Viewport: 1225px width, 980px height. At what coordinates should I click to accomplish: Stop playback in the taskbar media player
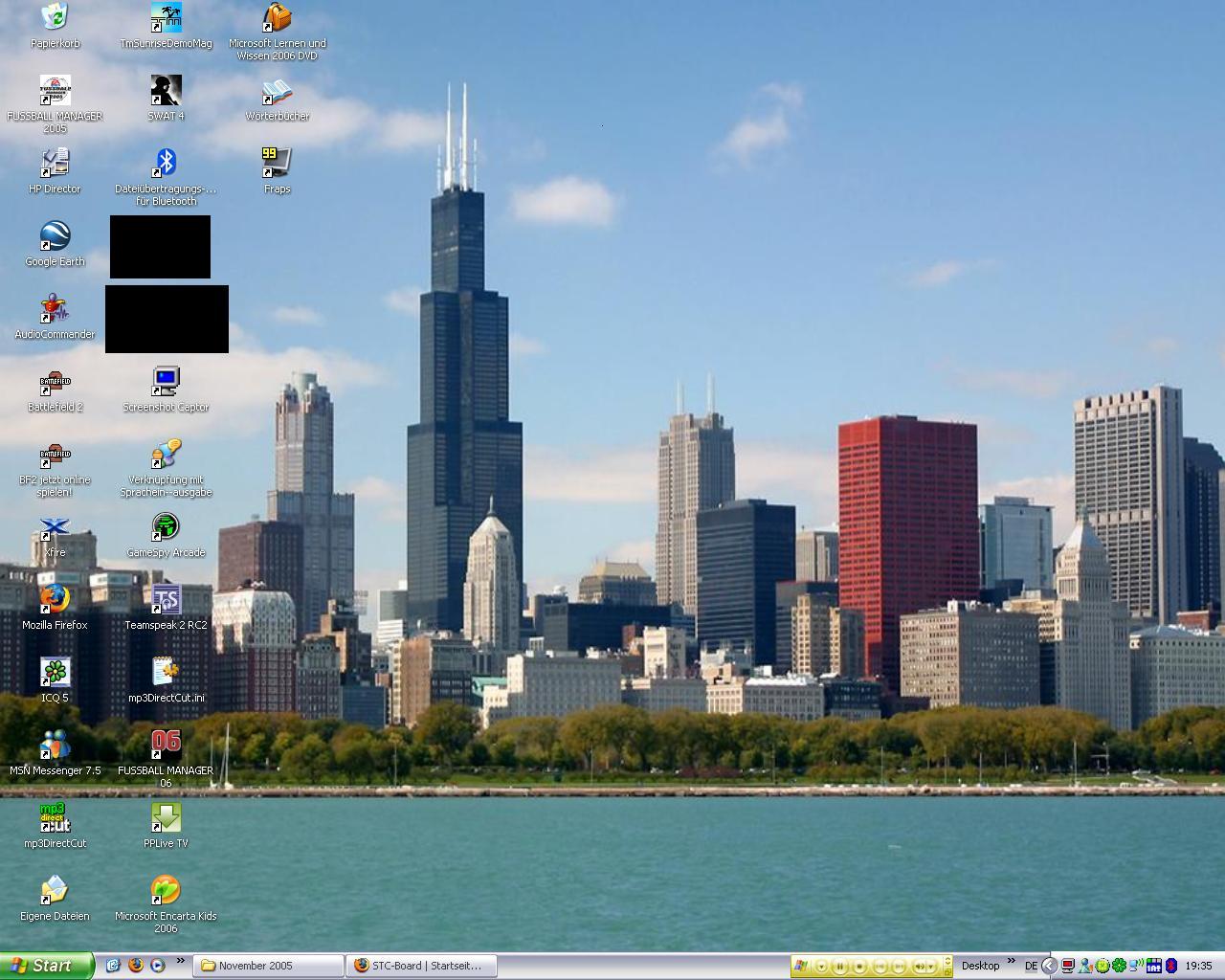pos(859,967)
